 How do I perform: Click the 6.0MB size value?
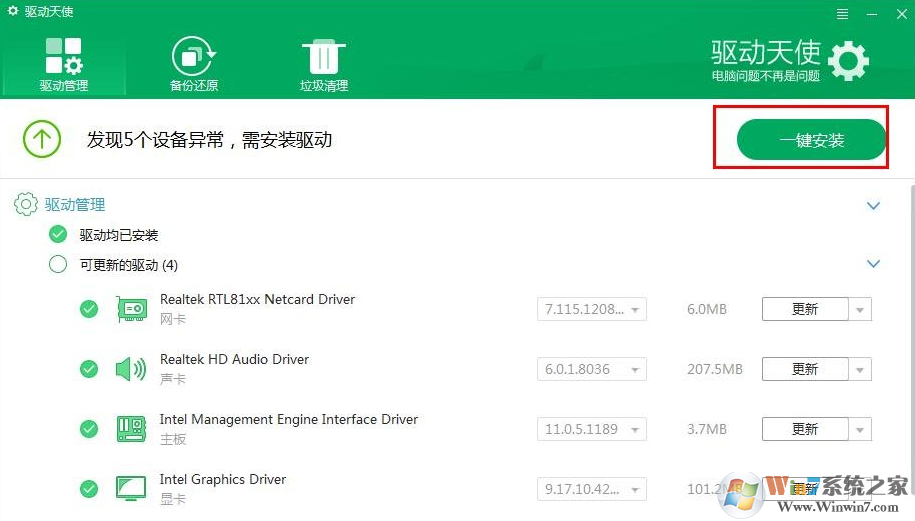click(707, 309)
